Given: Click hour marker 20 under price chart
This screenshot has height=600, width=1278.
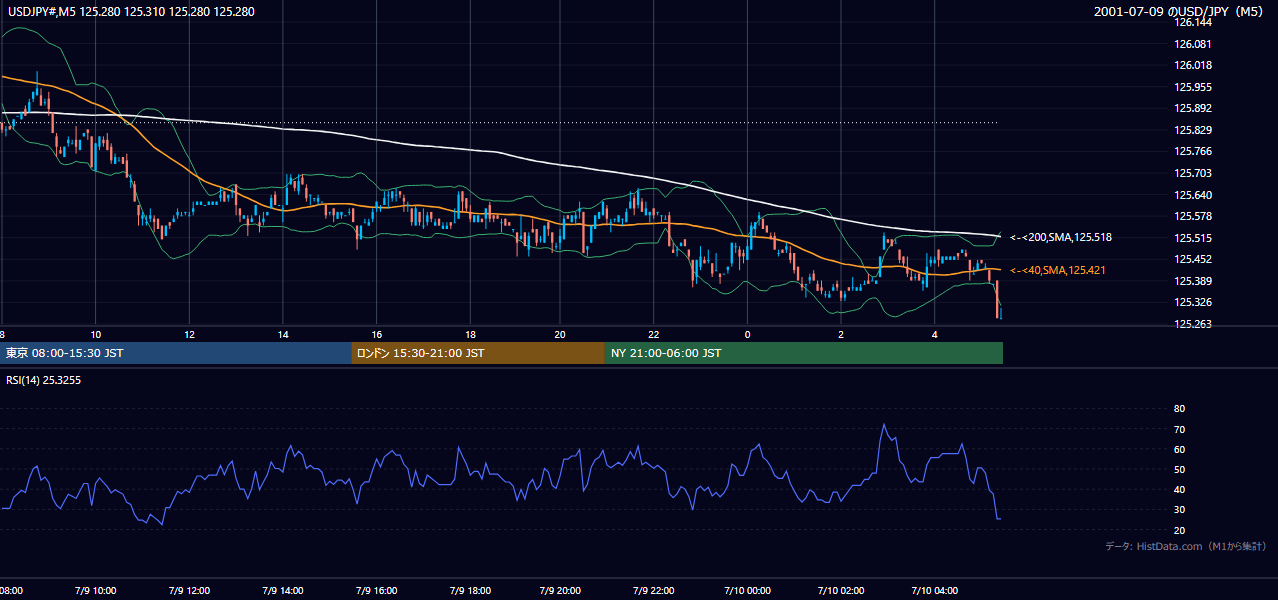Looking at the screenshot, I should pos(560,334).
